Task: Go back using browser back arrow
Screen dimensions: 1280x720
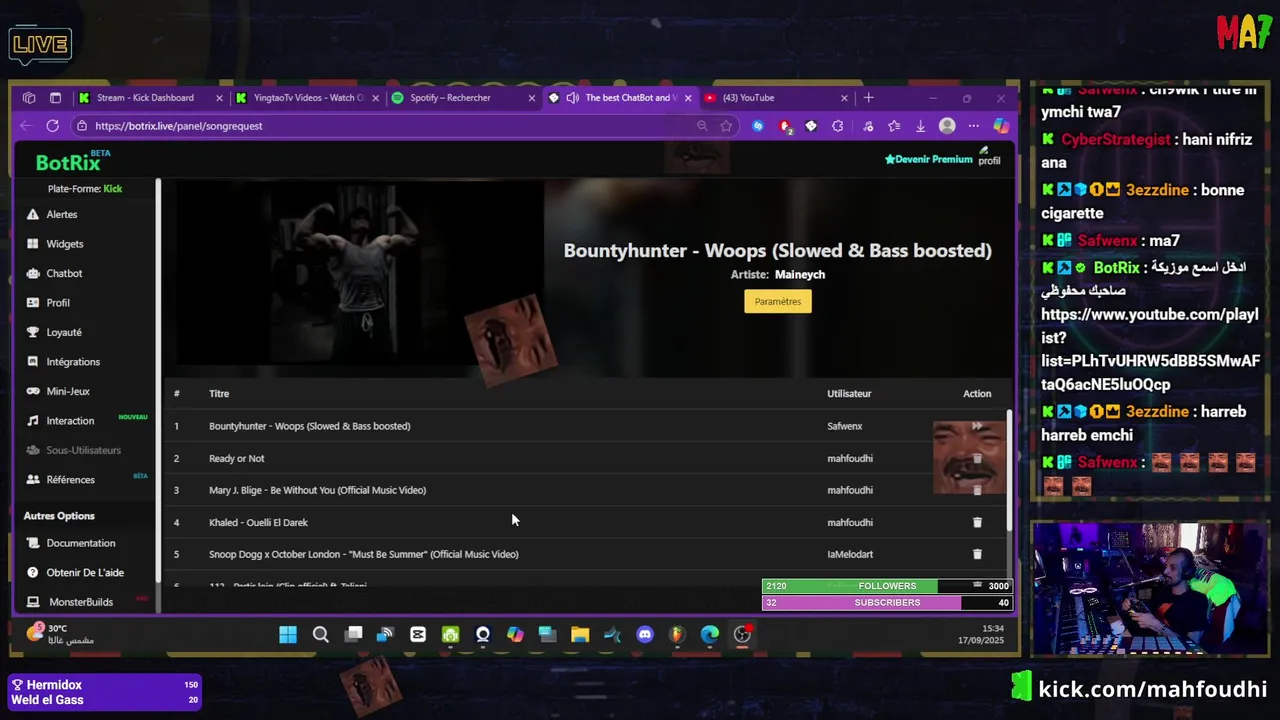Action: tap(25, 126)
